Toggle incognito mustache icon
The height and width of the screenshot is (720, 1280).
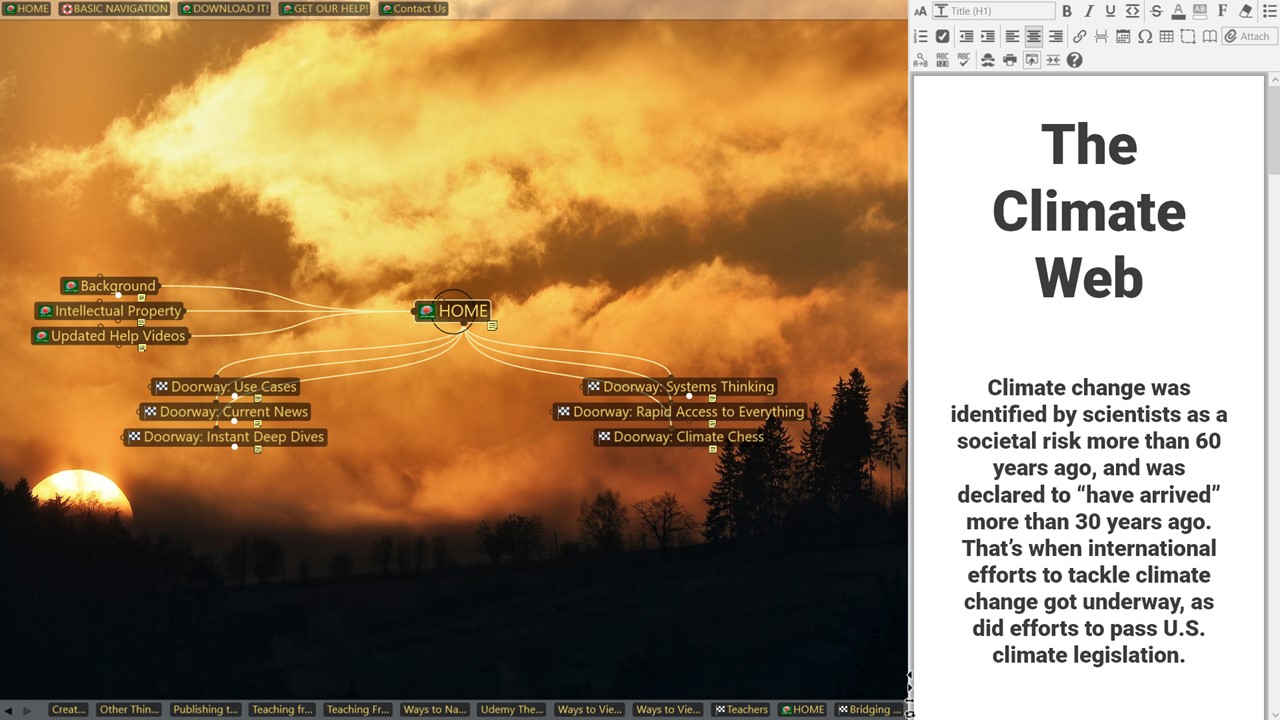[x=988, y=60]
